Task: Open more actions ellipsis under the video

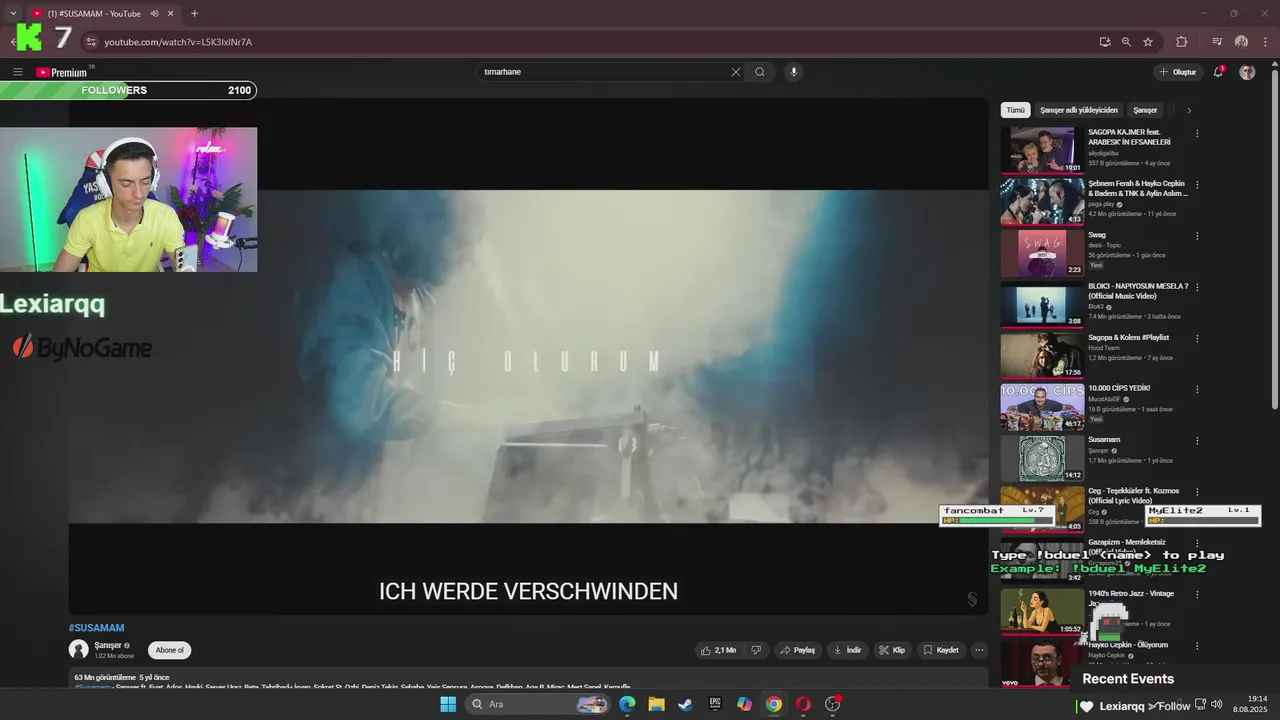Action: point(979,650)
